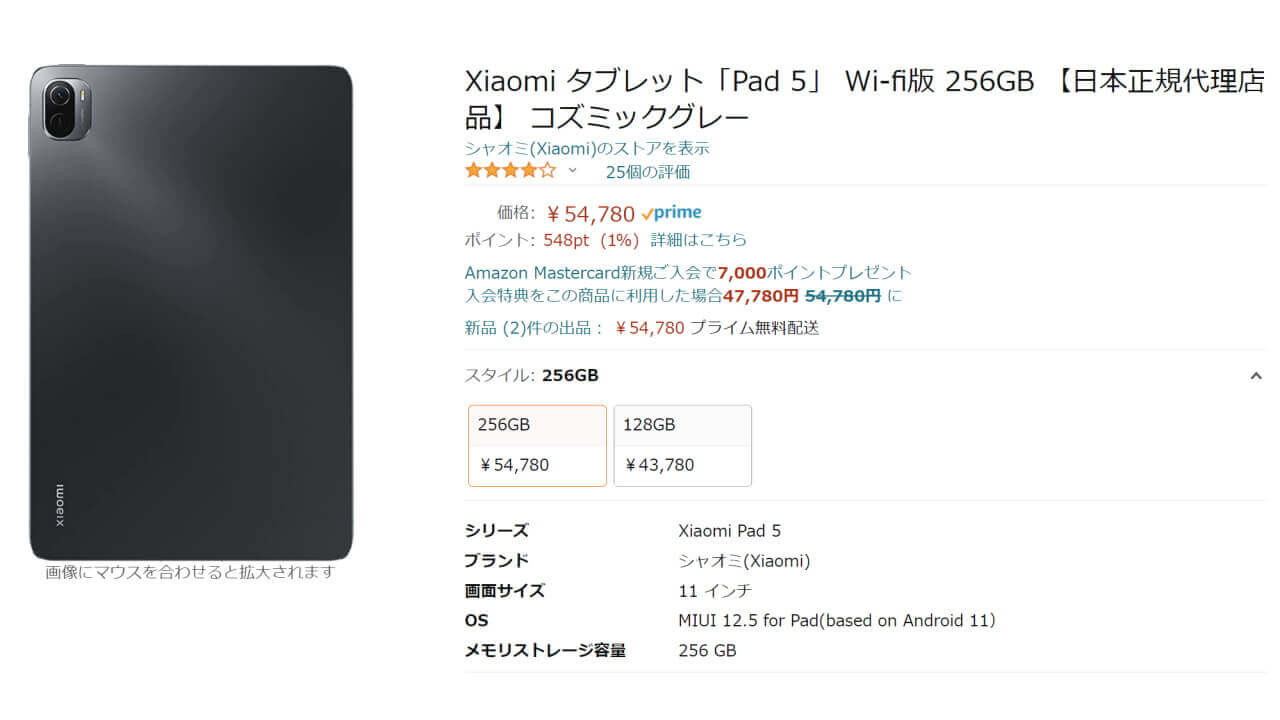Viewport: 1280px width, 720px height.
Task: Open シャオミ(Xiaomi)のストアを表示 store link
Action: [x=588, y=147]
